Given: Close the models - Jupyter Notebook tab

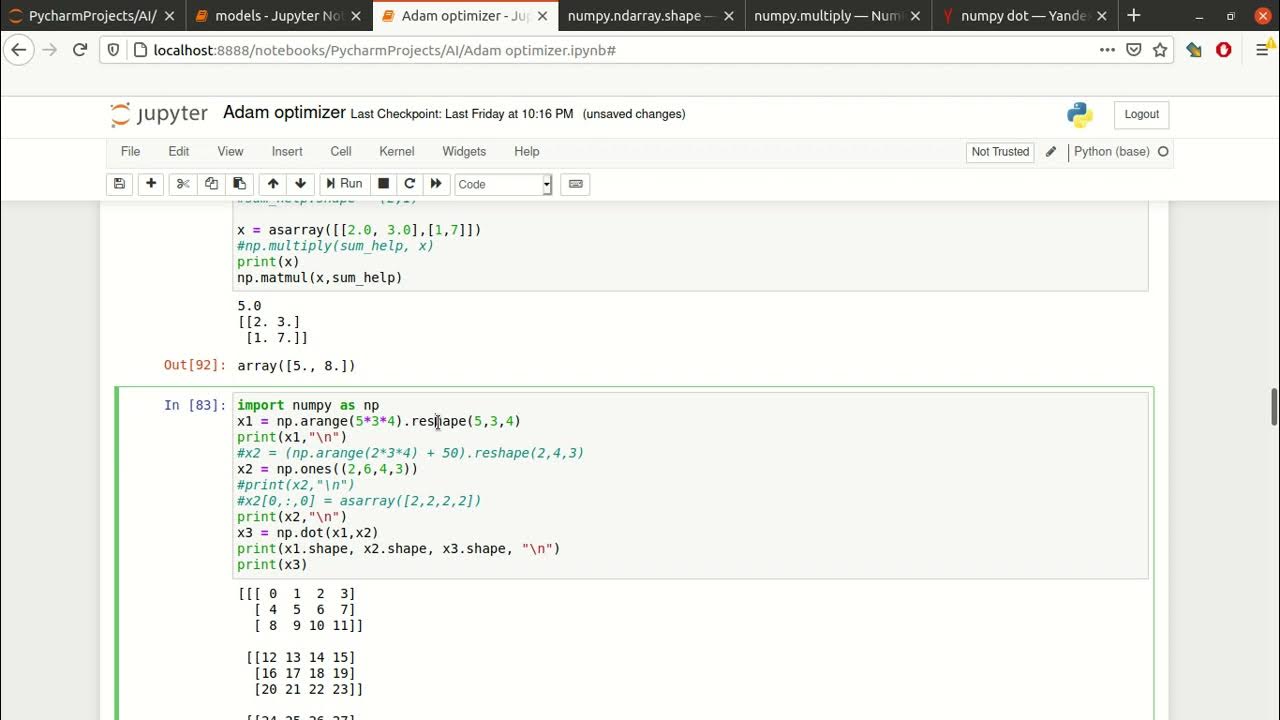Looking at the screenshot, I should click(355, 16).
